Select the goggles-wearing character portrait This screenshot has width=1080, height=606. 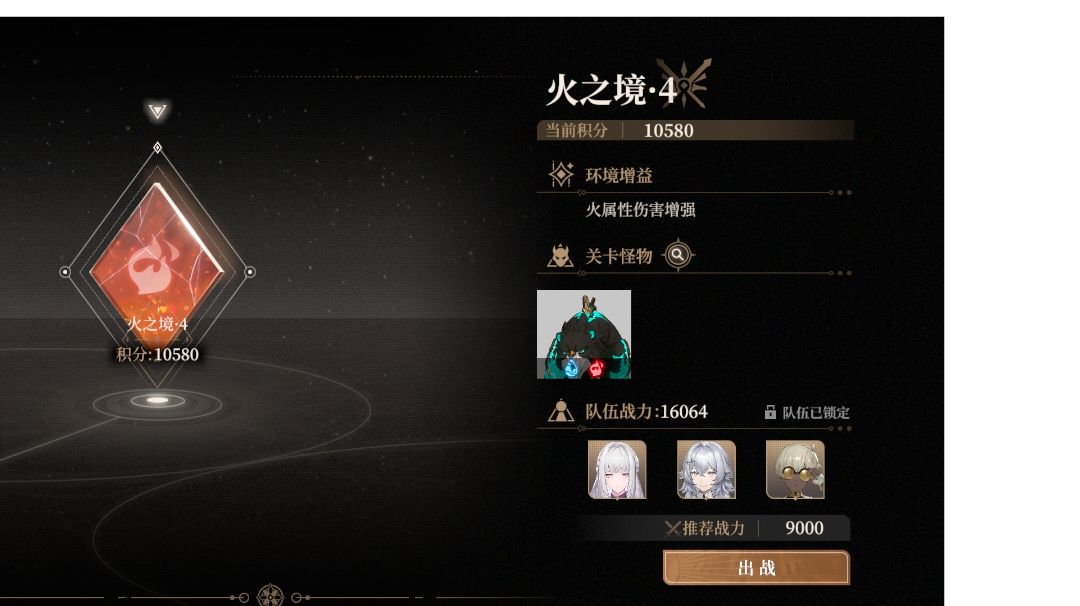[795, 470]
